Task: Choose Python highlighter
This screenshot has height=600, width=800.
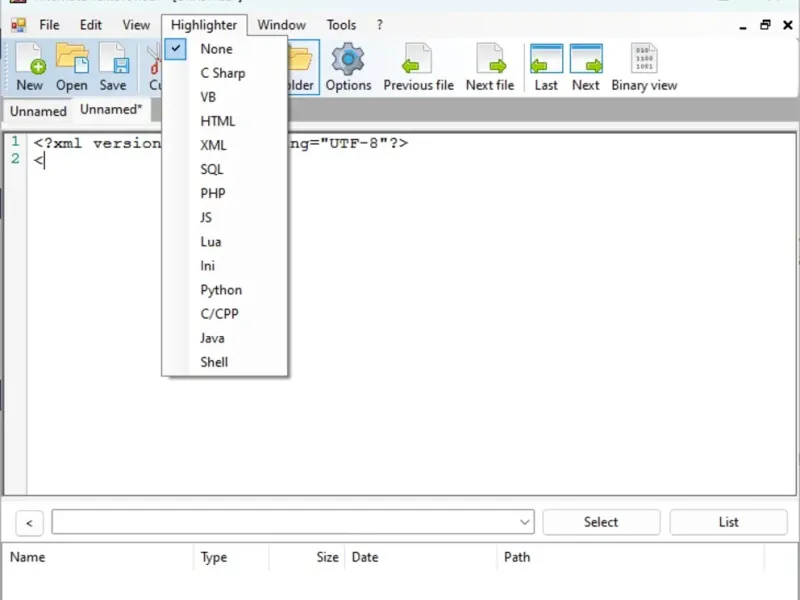Action: 224,290
